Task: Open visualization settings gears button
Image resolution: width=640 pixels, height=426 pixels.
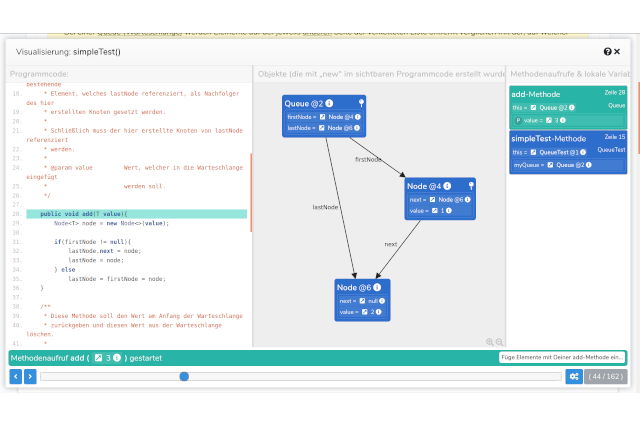Action: 574,376
